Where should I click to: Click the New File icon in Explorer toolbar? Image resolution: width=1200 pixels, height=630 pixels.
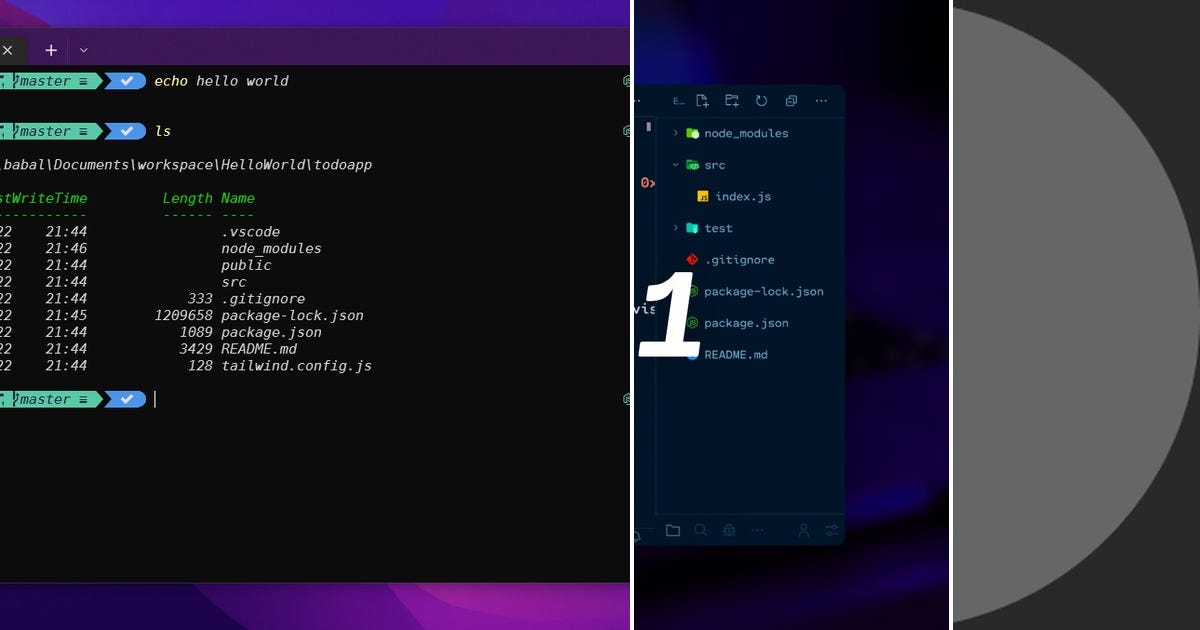pos(701,101)
